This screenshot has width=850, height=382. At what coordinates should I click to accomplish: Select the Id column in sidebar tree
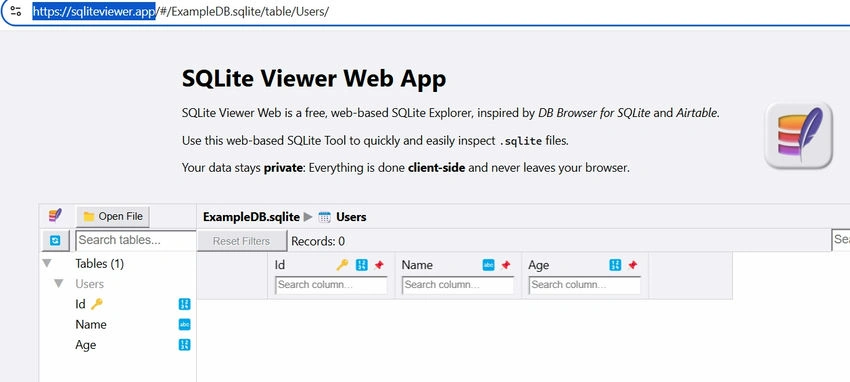tap(80, 305)
